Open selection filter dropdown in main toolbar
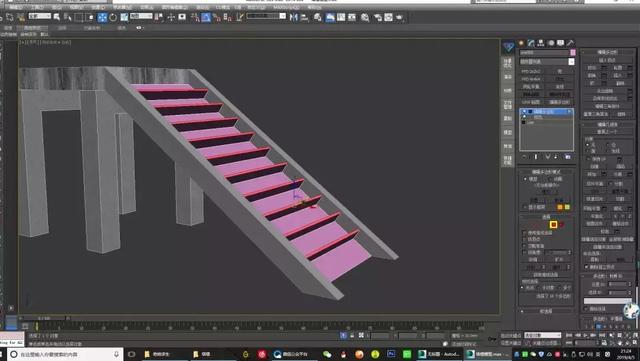The width and height of the screenshot is (640, 361). point(40,16)
